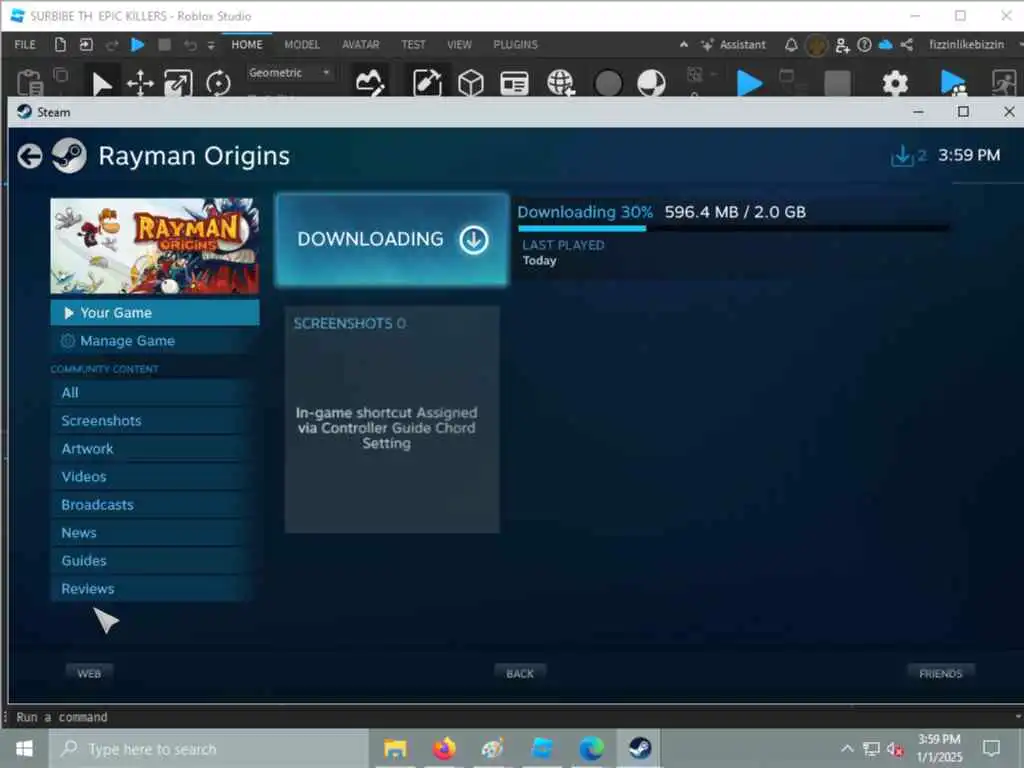Select Your Game in the sidebar

point(155,313)
